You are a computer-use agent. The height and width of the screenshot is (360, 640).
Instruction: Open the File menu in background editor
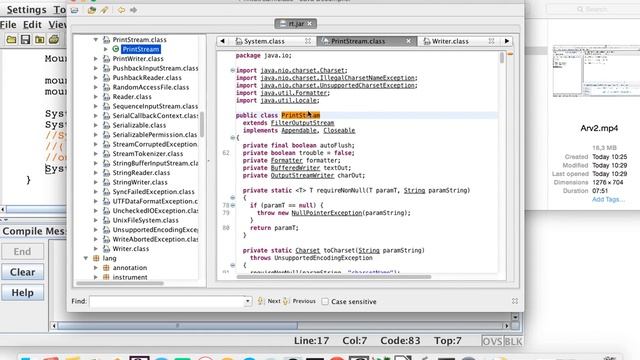(x=8, y=24)
